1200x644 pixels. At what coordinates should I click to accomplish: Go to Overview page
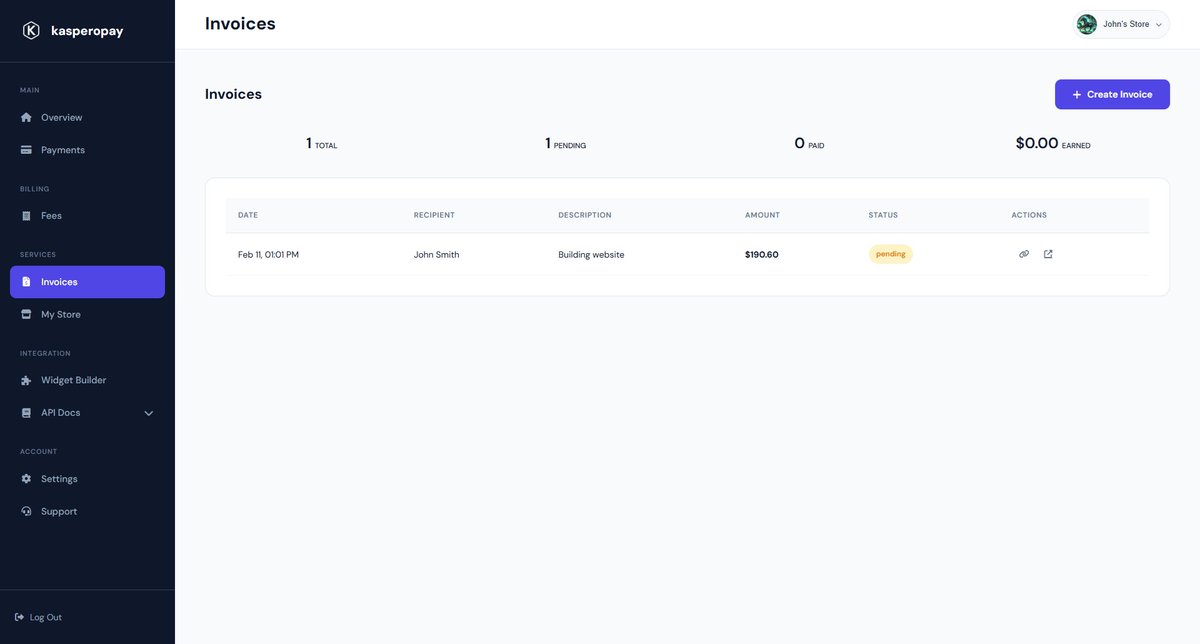click(x=87, y=117)
